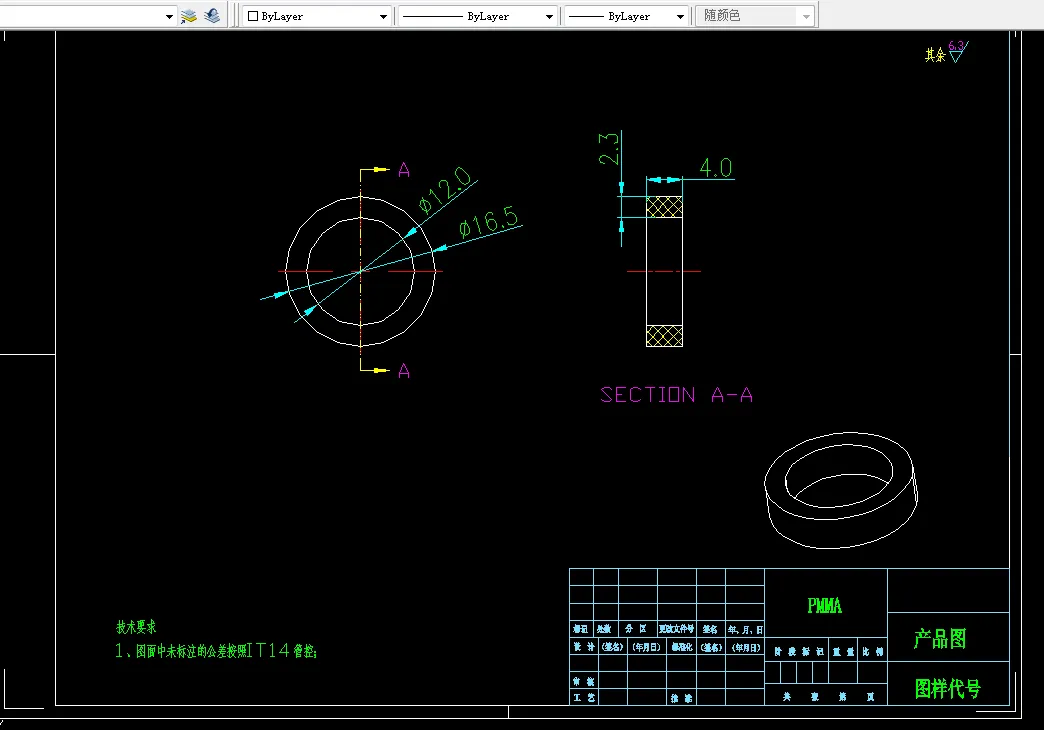Select the IT14 tolerance note line

pyautogui.click(x=216, y=651)
